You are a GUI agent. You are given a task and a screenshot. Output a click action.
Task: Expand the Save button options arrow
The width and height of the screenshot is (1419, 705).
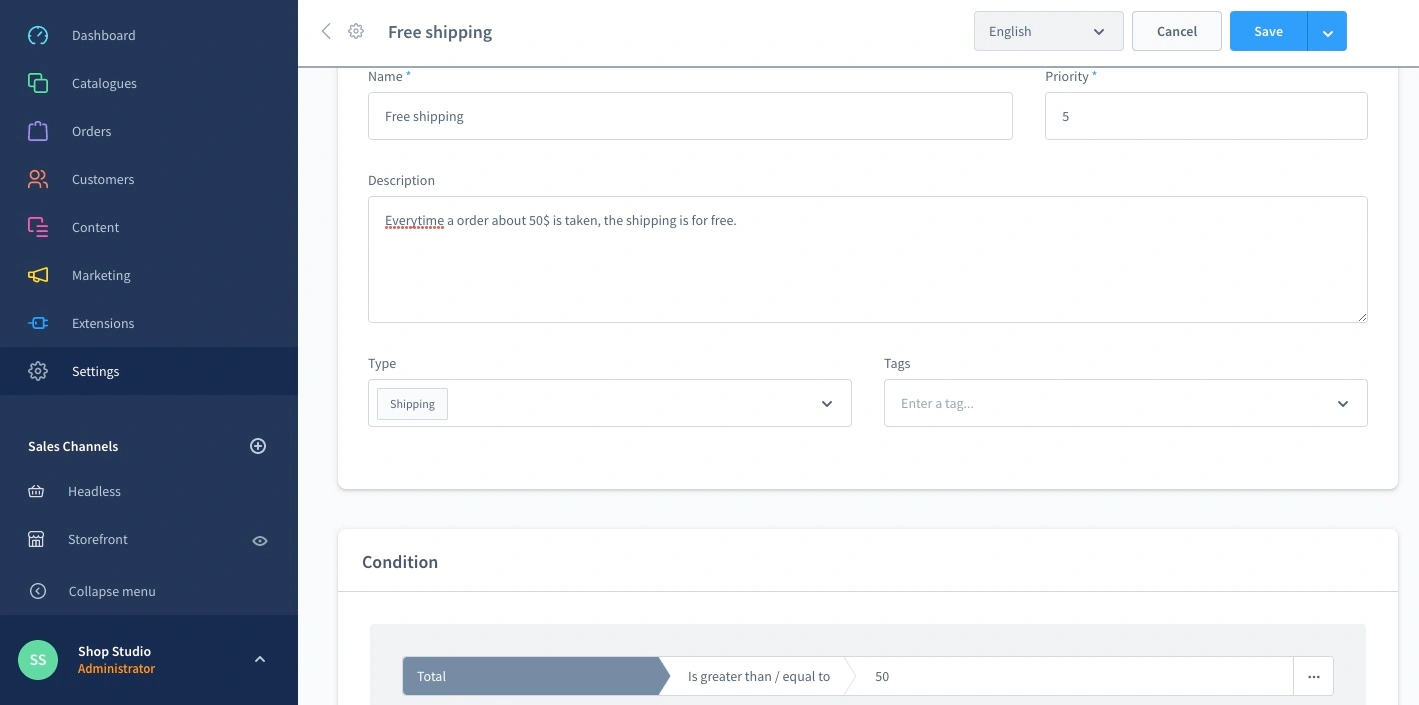coord(1327,32)
